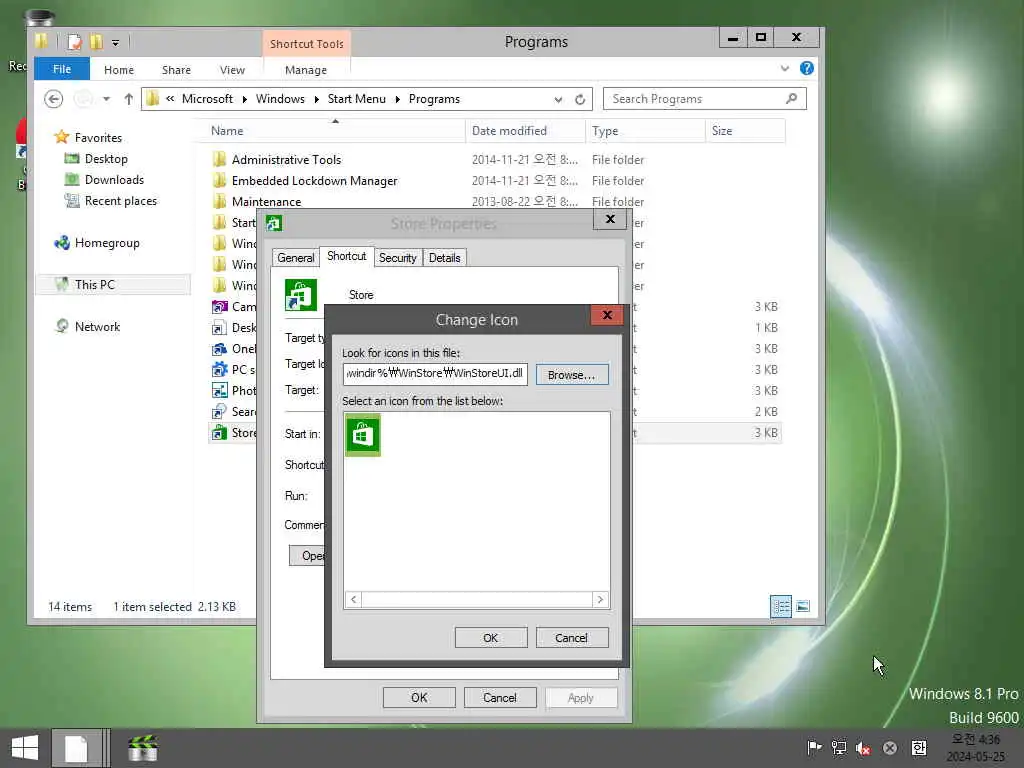Viewport: 1024px width, 768px height.
Task: Expand address bar history dropdown
Action: pyautogui.click(x=558, y=99)
